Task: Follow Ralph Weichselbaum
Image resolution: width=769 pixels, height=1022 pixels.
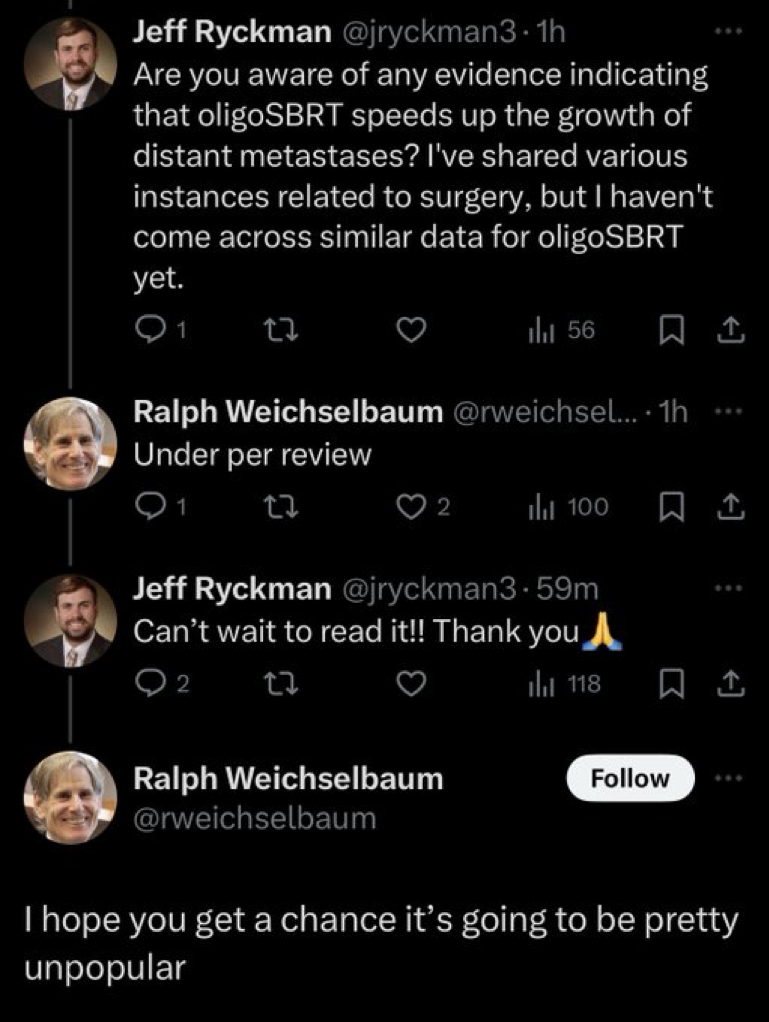Action: [629, 778]
